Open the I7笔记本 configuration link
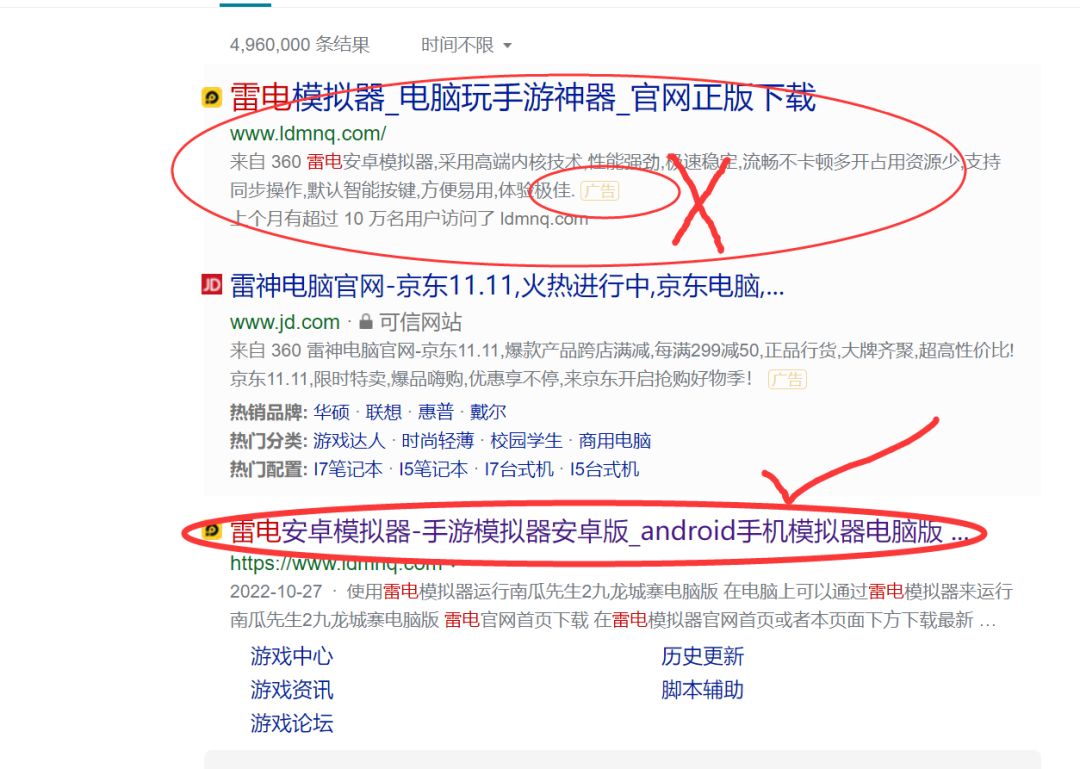 pyautogui.click(x=348, y=469)
